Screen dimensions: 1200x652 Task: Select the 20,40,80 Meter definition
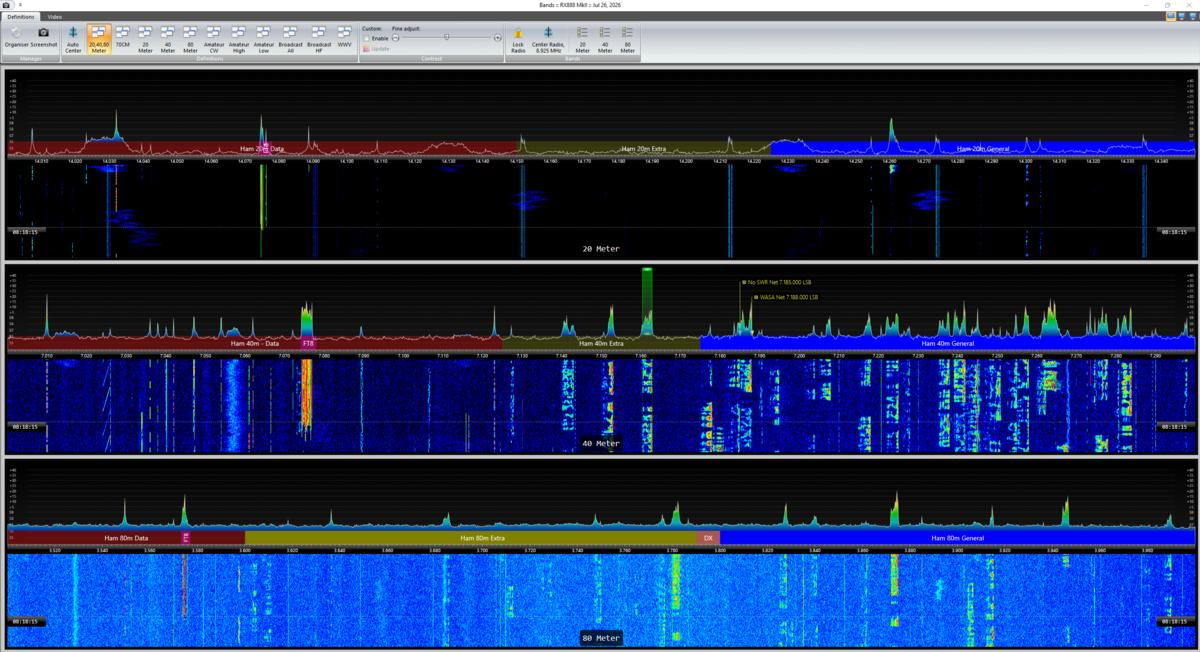[98, 39]
